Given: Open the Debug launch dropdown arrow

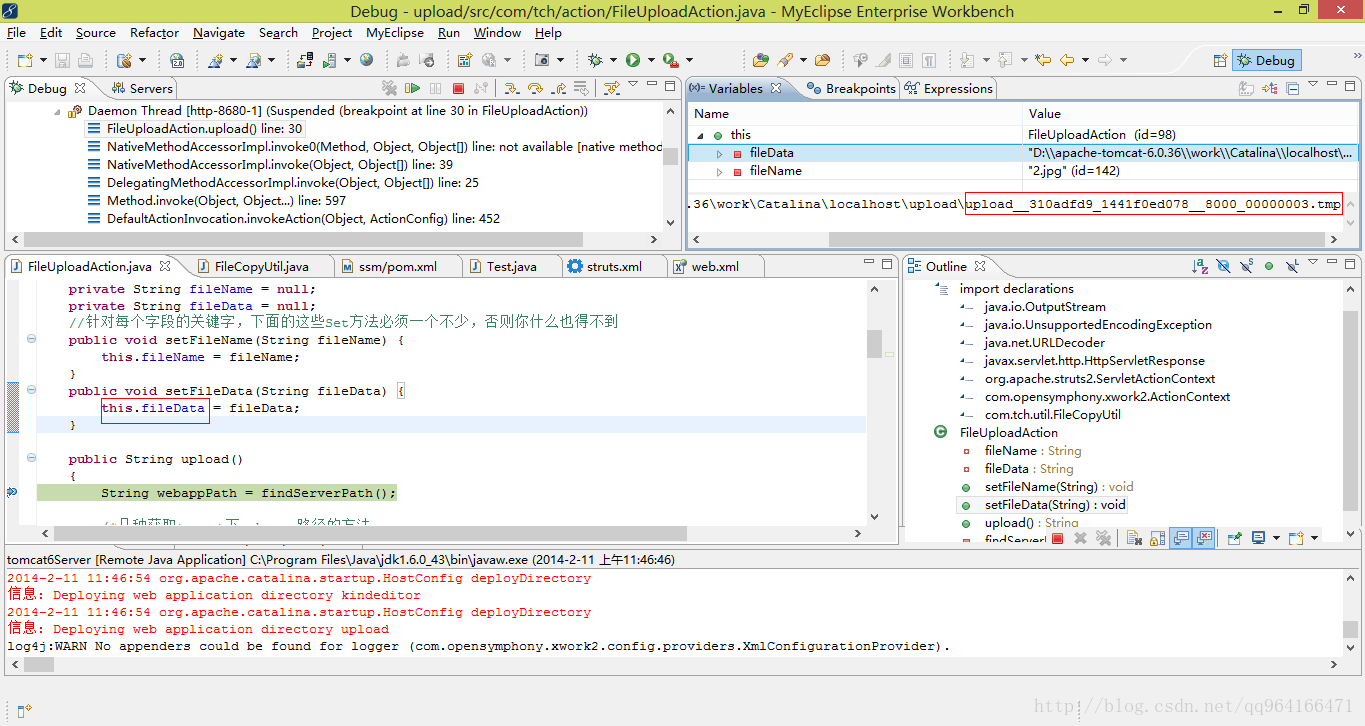Looking at the screenshot, I should click(612, 61).
